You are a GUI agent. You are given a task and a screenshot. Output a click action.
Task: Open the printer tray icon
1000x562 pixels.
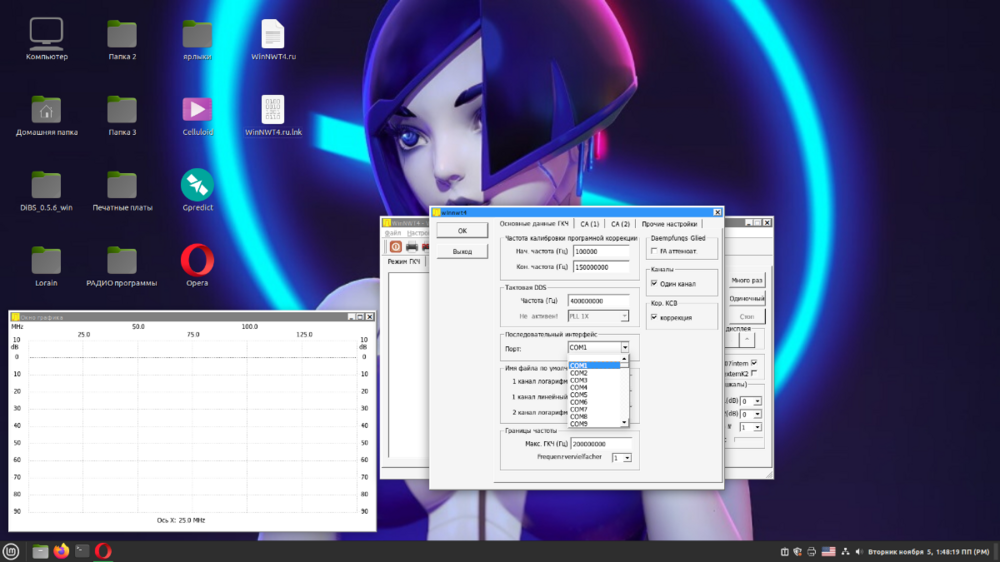(x=811, y=552)
